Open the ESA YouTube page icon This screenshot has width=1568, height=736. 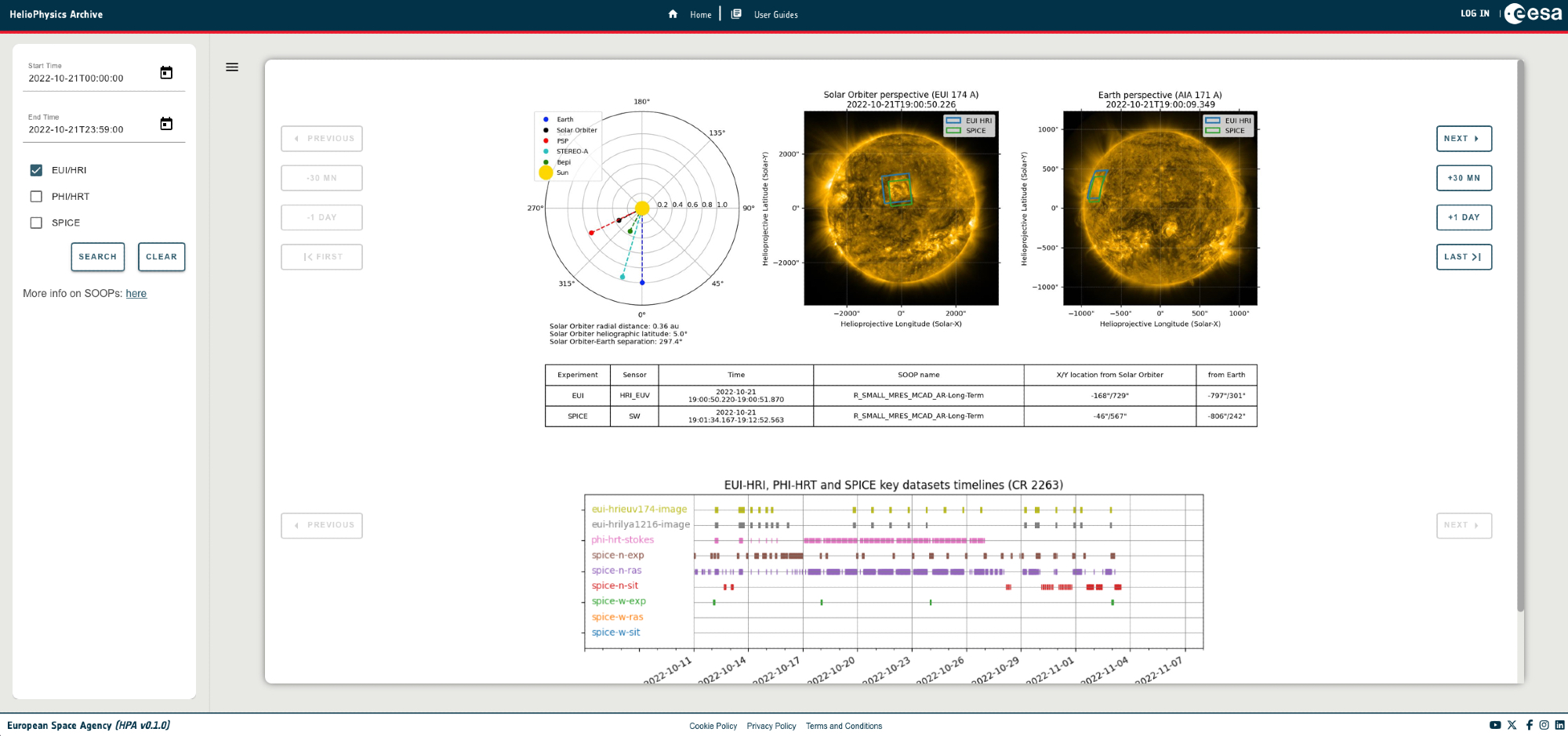pyautogui.click(x=1495, y=726)
